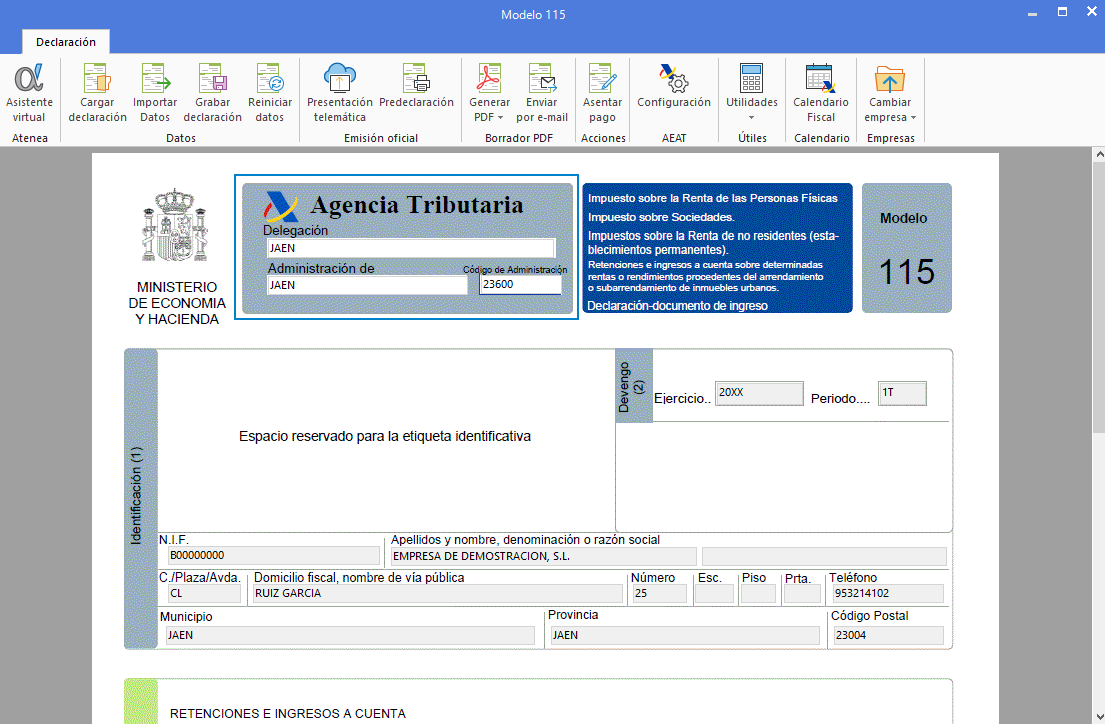Click inside the Ejercicio field showing 20XX
The image size is (1105, 724).
[x=757, y=393]
